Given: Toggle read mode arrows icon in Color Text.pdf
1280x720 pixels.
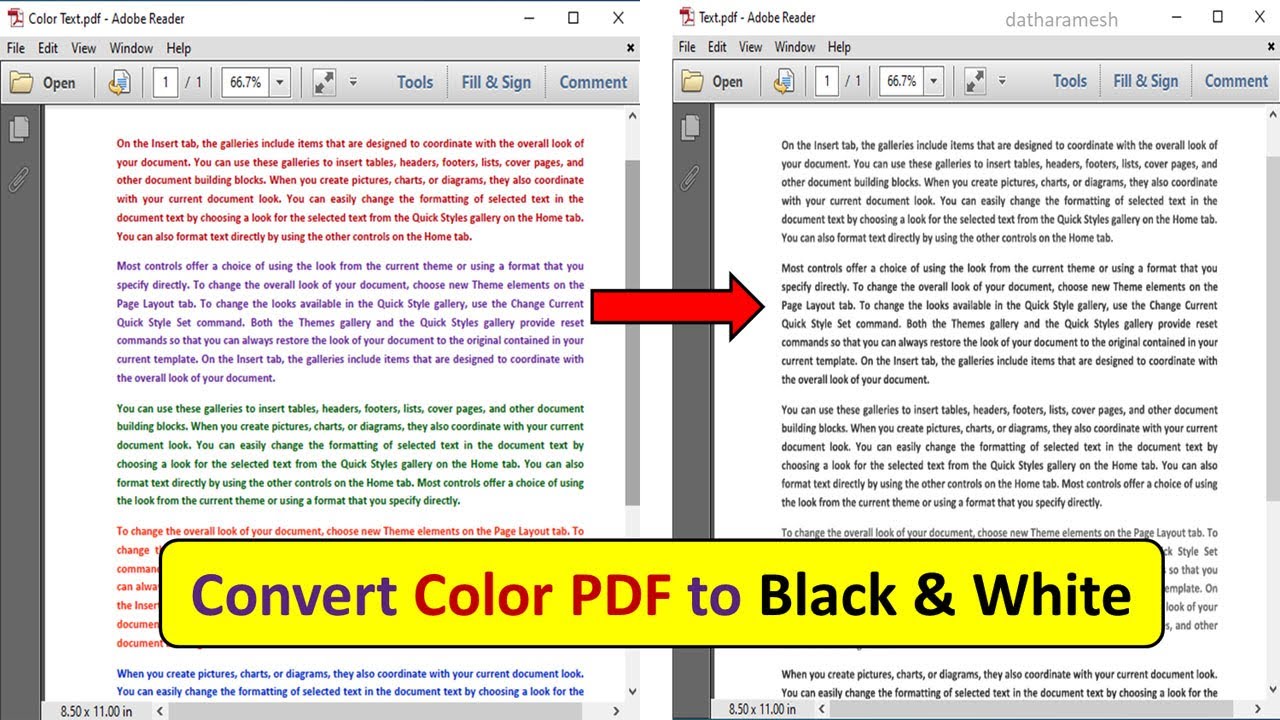Looking at the screenshot, I should 324,83.
